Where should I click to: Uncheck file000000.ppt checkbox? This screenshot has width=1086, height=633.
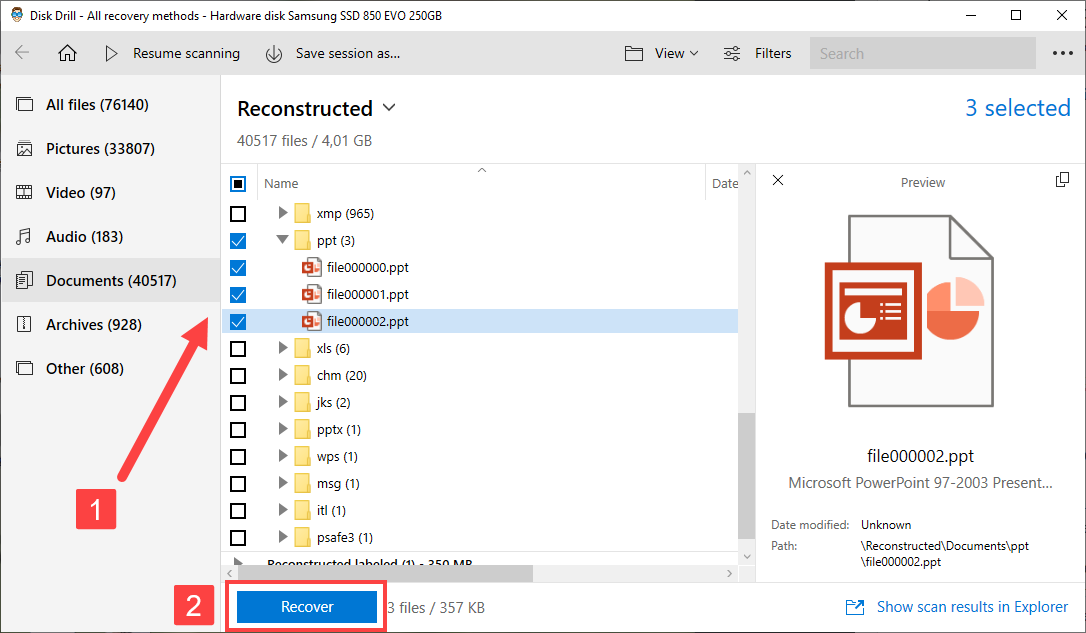coord(238,267)
